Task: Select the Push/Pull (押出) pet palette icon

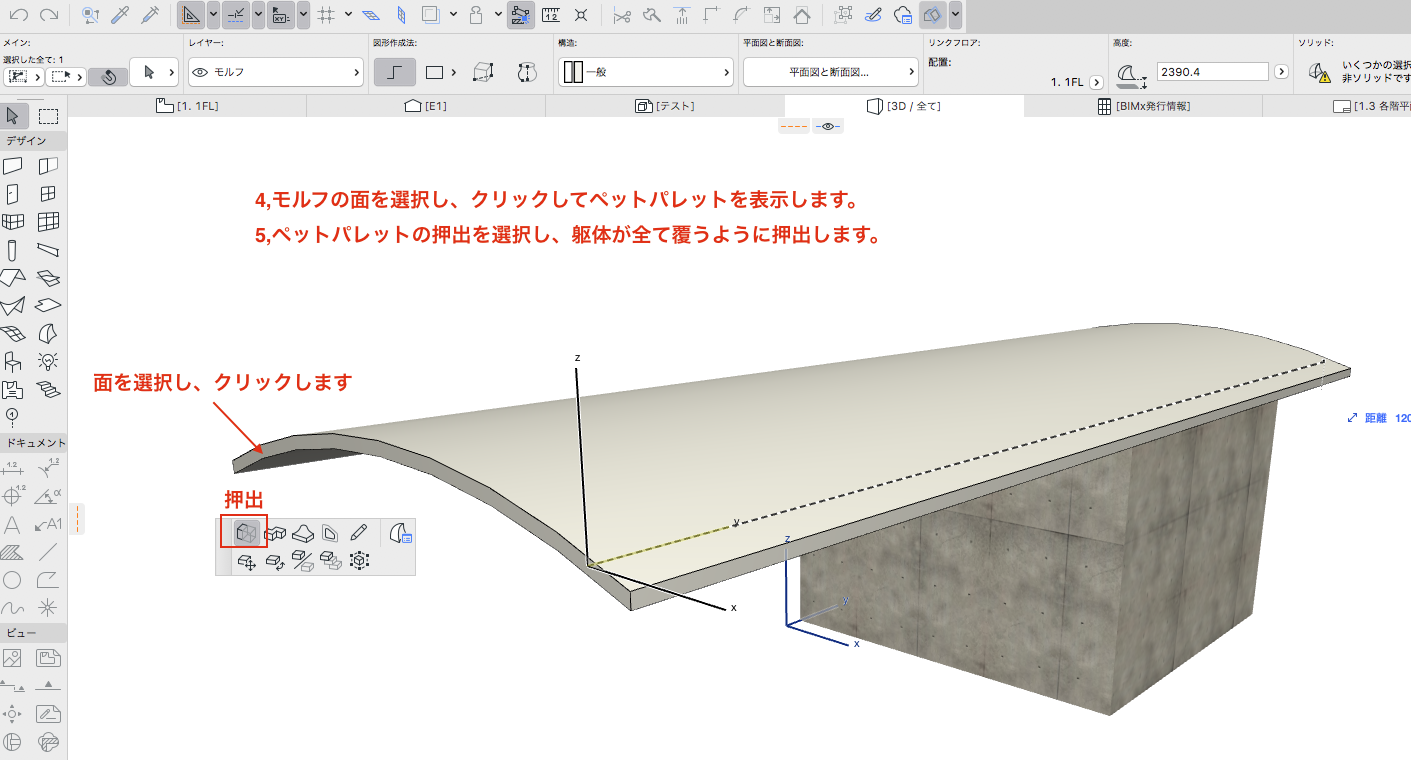Action: click(245, 534)
